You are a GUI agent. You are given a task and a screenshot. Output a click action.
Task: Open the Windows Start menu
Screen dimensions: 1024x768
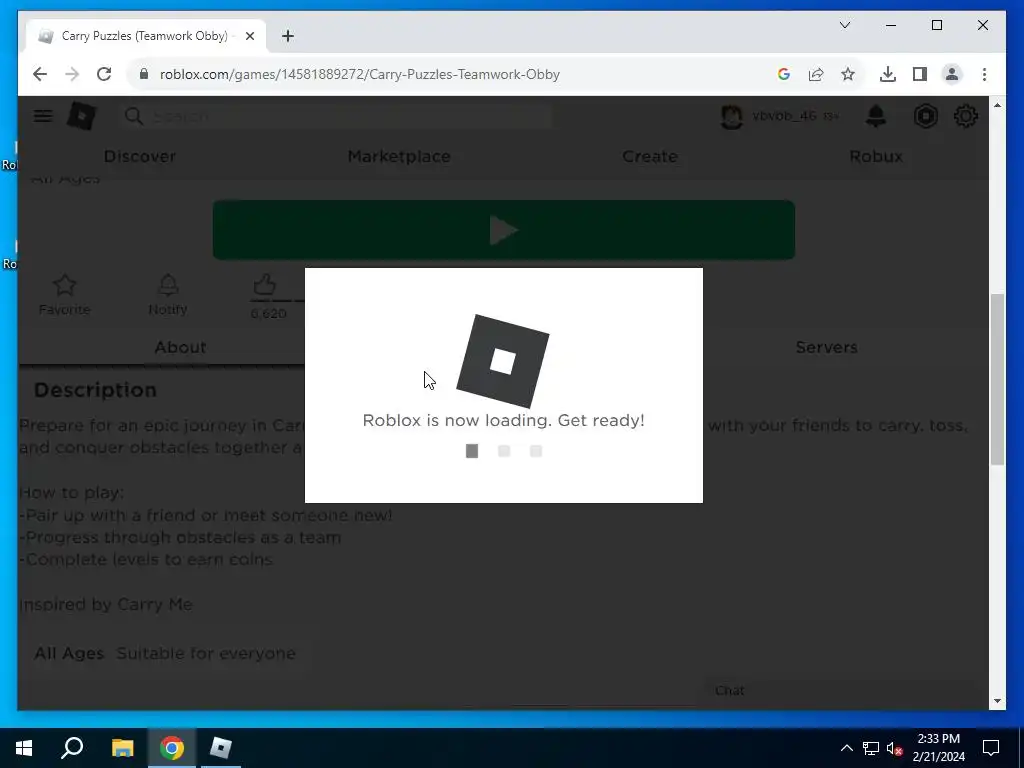coord(24,748)
